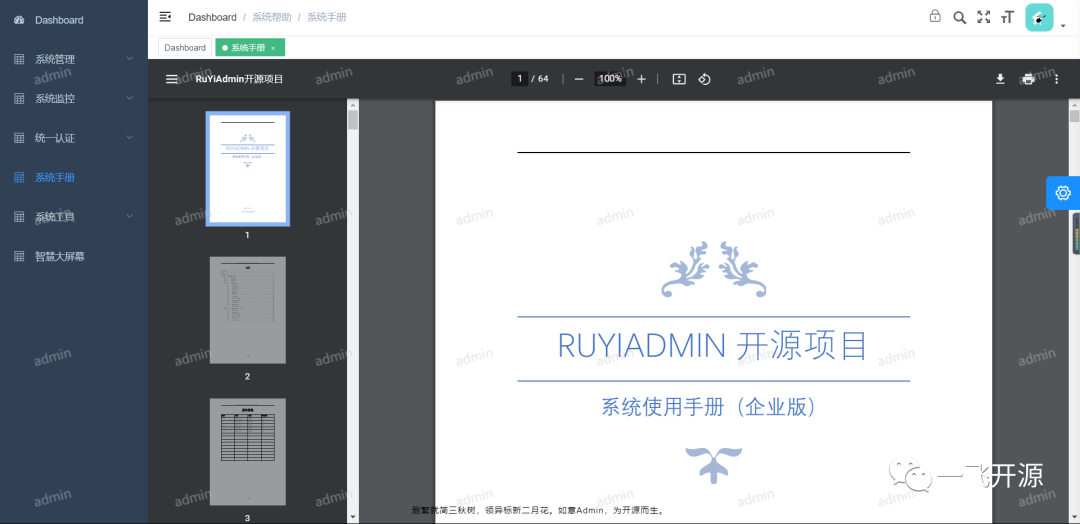
Task: Open 系统工具 menu item
Action: pos(74,216)
